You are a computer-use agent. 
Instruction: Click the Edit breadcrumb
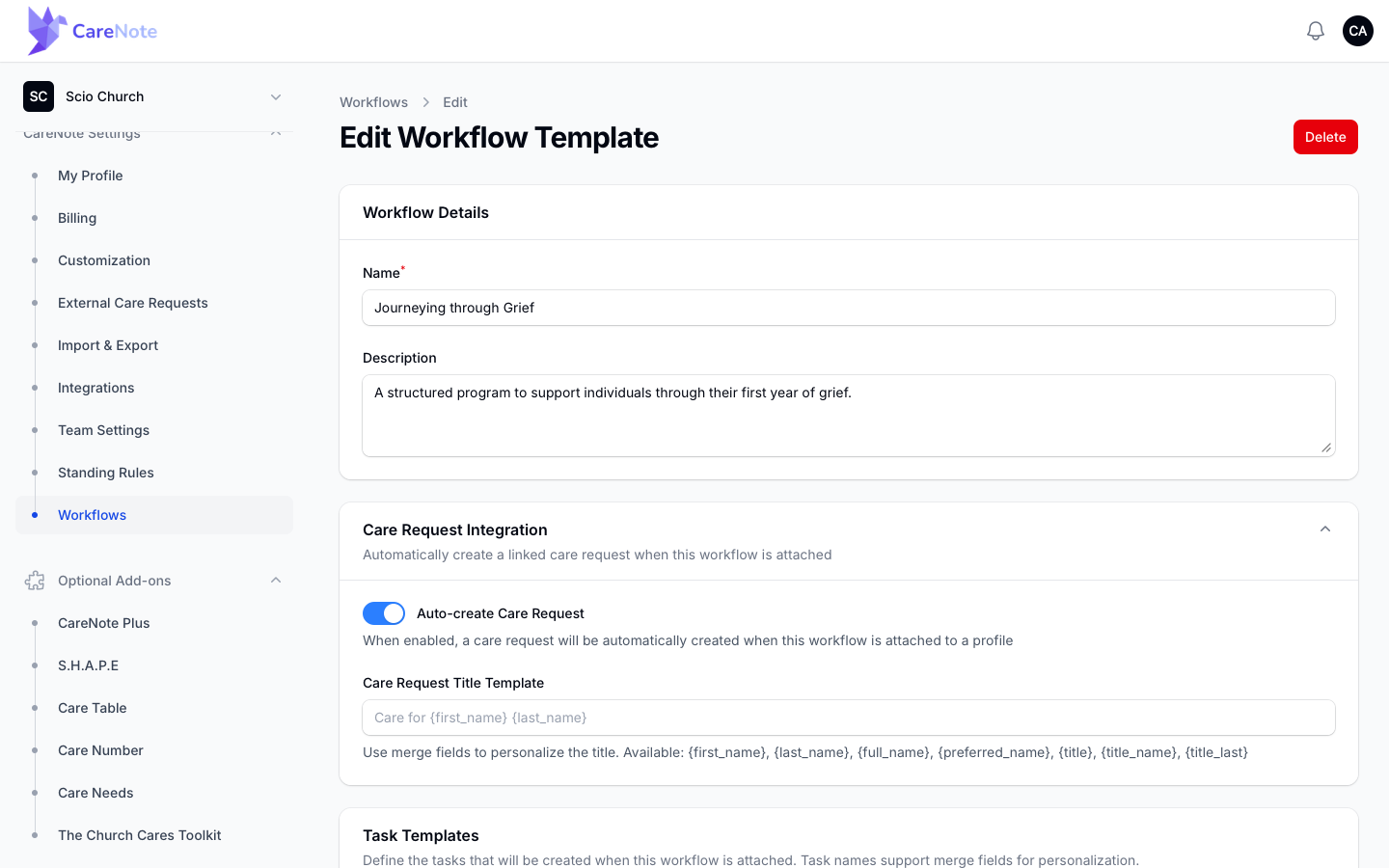pyautogui.click(x=455, y=102)
